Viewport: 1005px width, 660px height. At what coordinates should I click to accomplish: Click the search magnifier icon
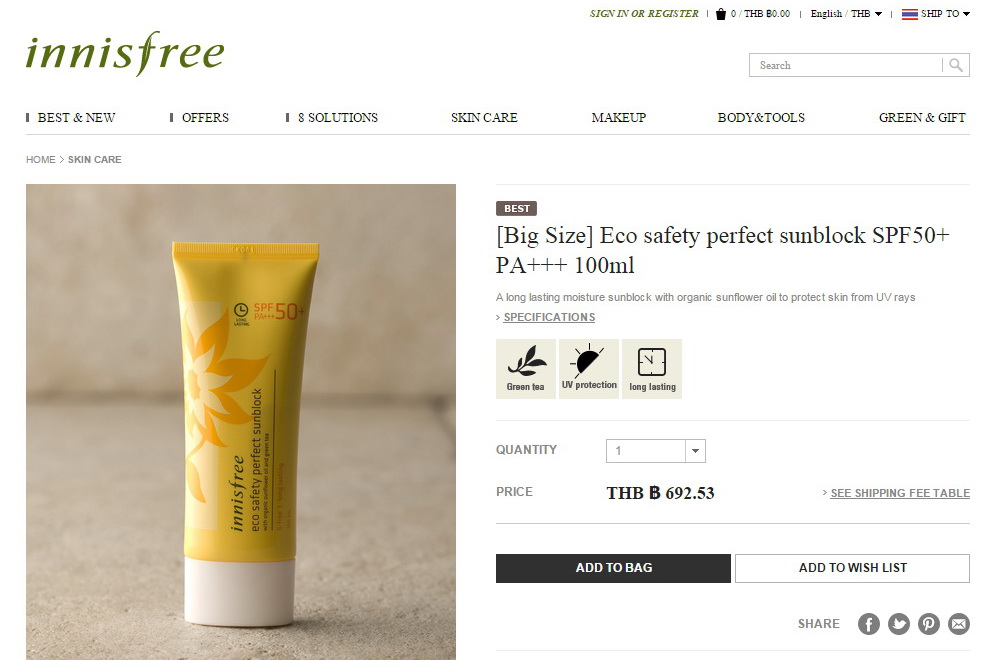956,65
